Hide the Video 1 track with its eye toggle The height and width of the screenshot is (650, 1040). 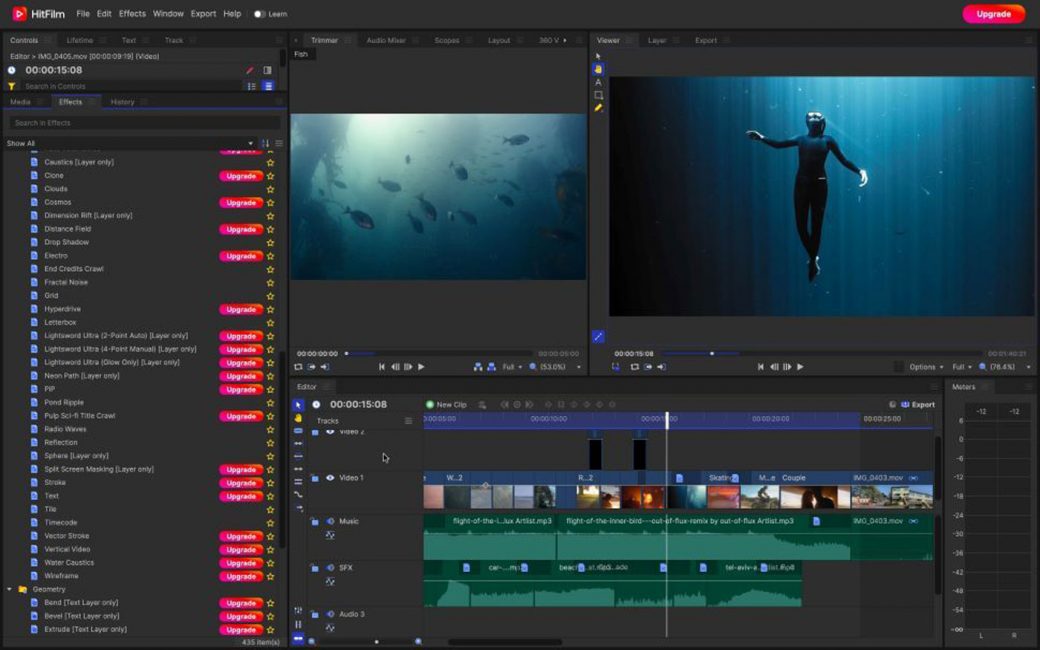tap(329, 477)
